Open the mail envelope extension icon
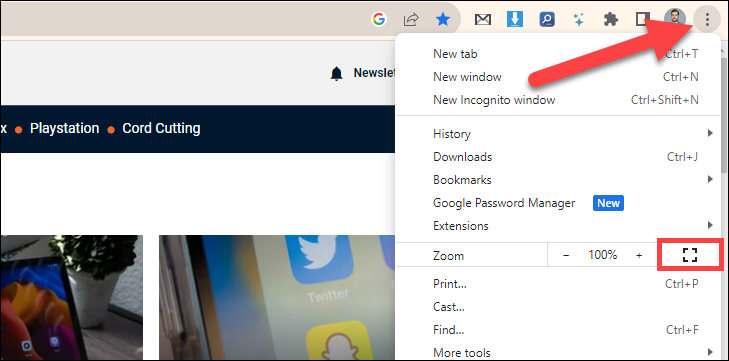Image resolution: width=729 pixels, height=361 pixels. tap(483, 20)
